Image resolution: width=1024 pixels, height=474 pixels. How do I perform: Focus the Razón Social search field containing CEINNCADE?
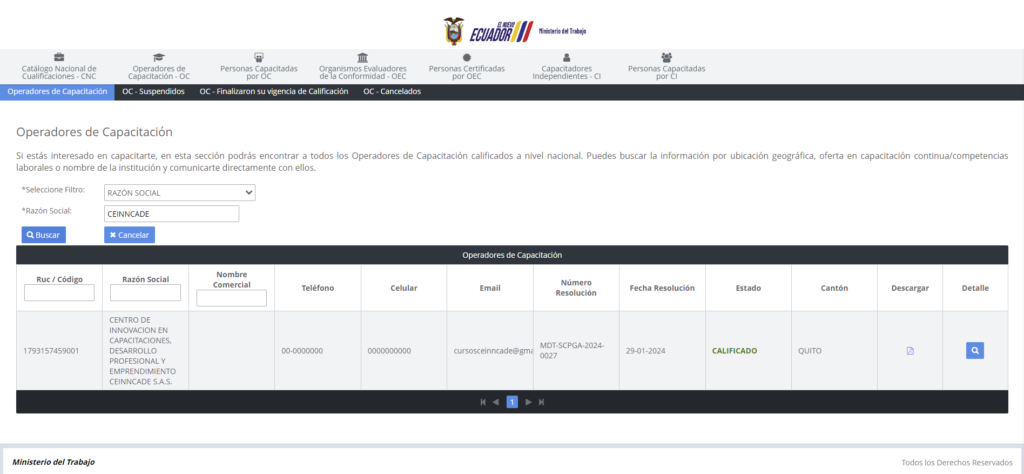171,213
